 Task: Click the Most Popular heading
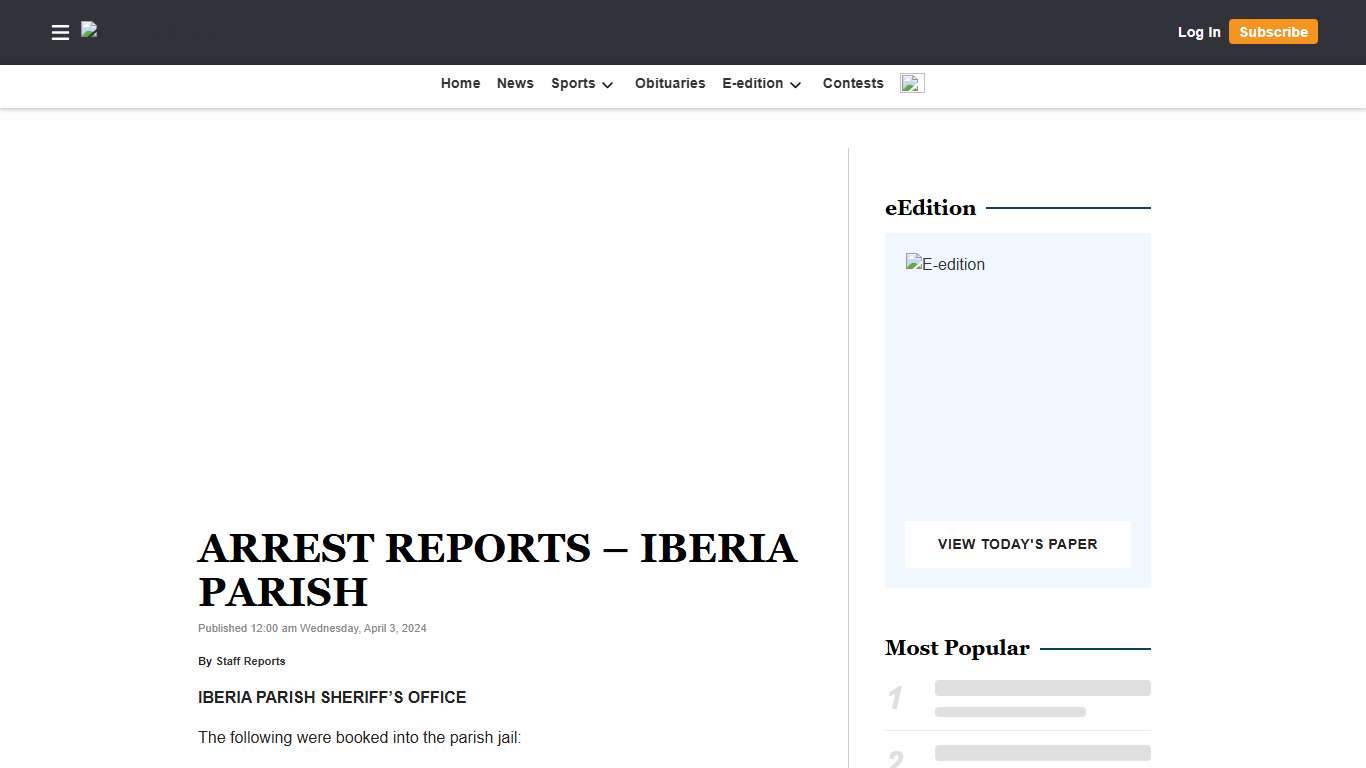[x=957, y=648]
